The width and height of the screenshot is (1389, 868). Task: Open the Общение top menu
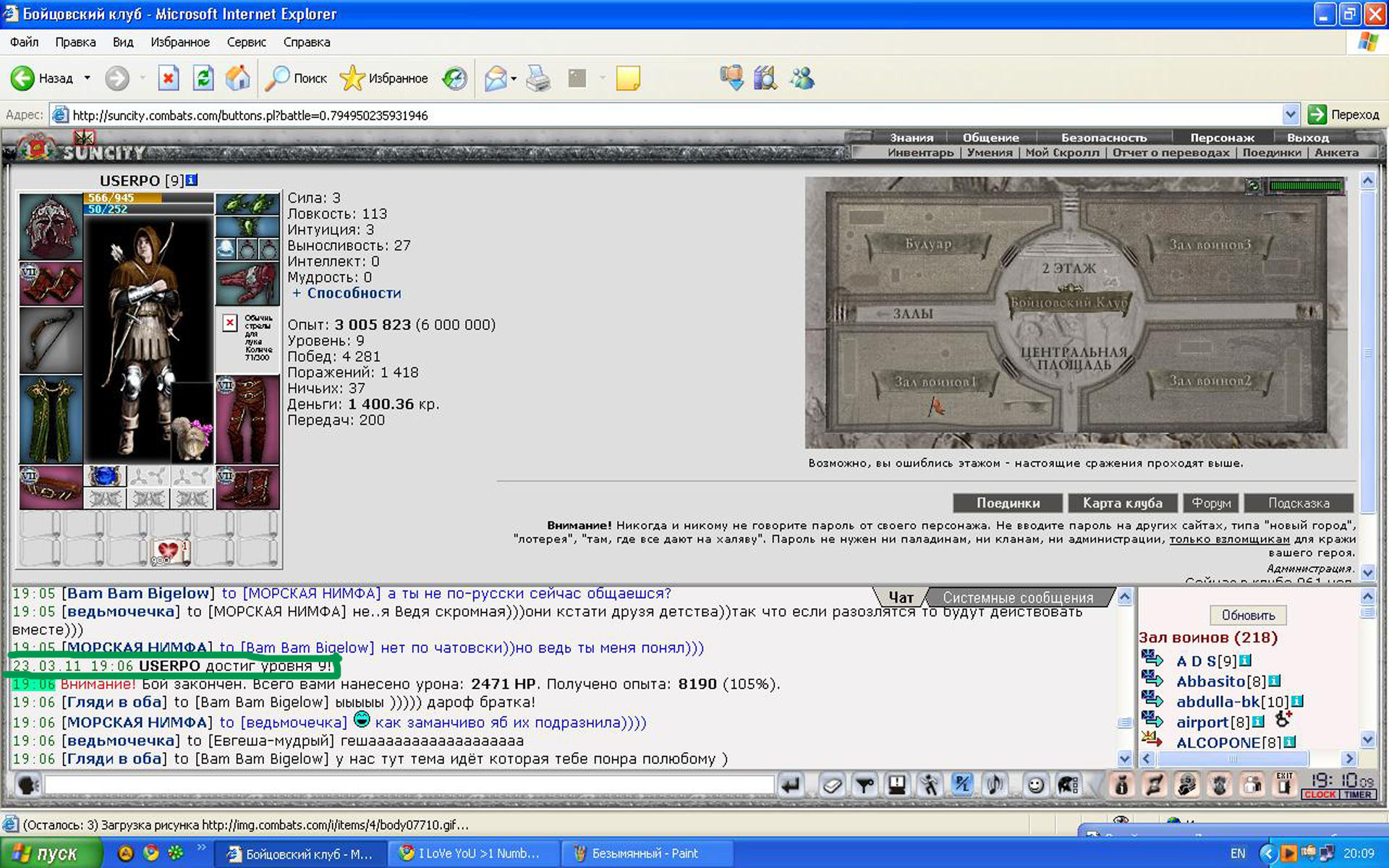(990, 137)
